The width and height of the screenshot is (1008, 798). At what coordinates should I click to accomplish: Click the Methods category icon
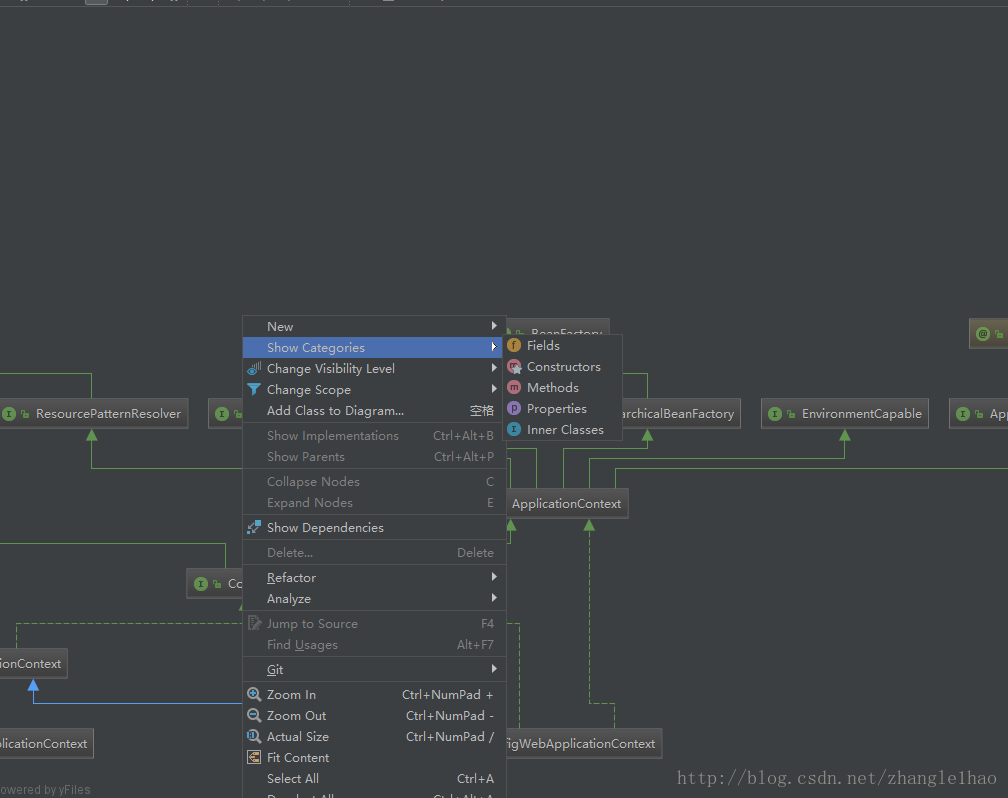click(514, 388)
